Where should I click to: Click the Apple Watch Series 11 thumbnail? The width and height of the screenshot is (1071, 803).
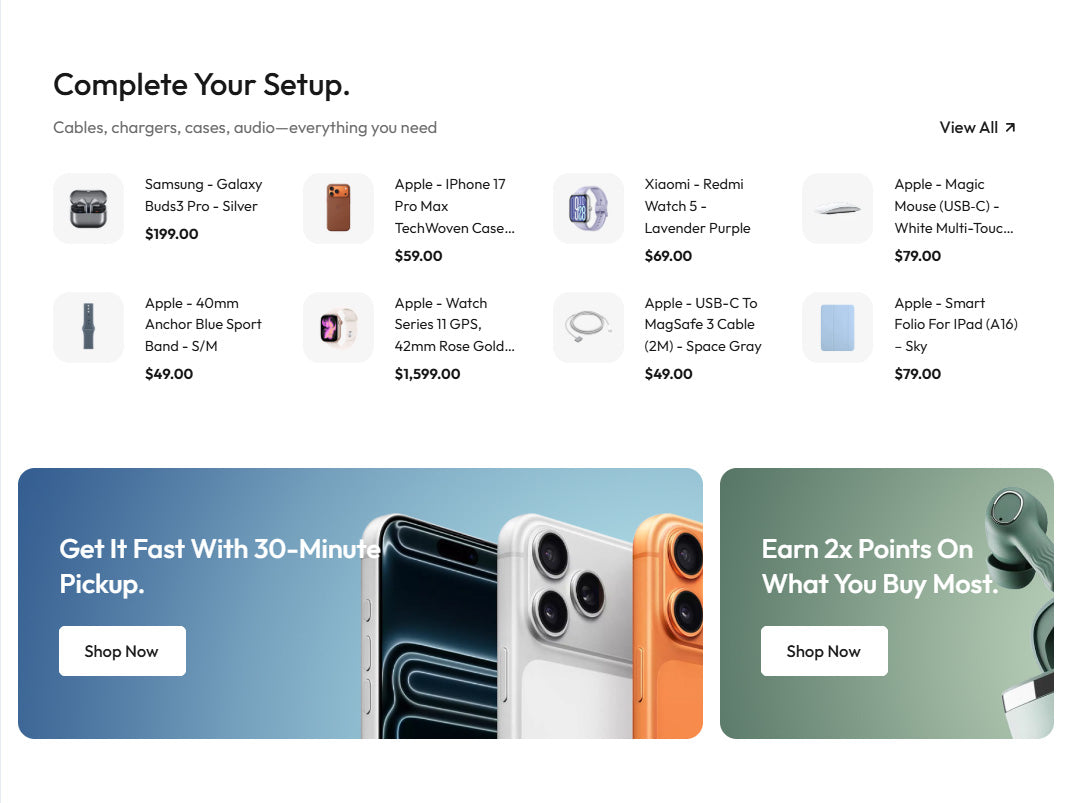[x=338, y=327]
